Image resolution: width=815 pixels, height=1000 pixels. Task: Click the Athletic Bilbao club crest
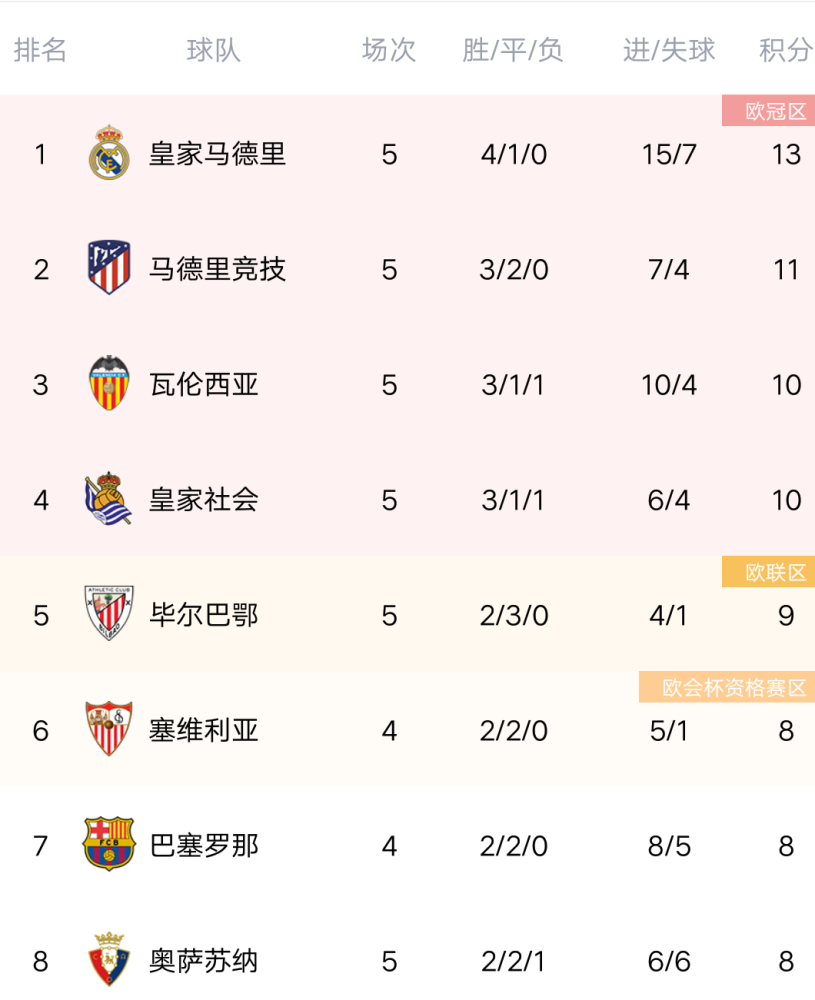[x=109, y=614]
